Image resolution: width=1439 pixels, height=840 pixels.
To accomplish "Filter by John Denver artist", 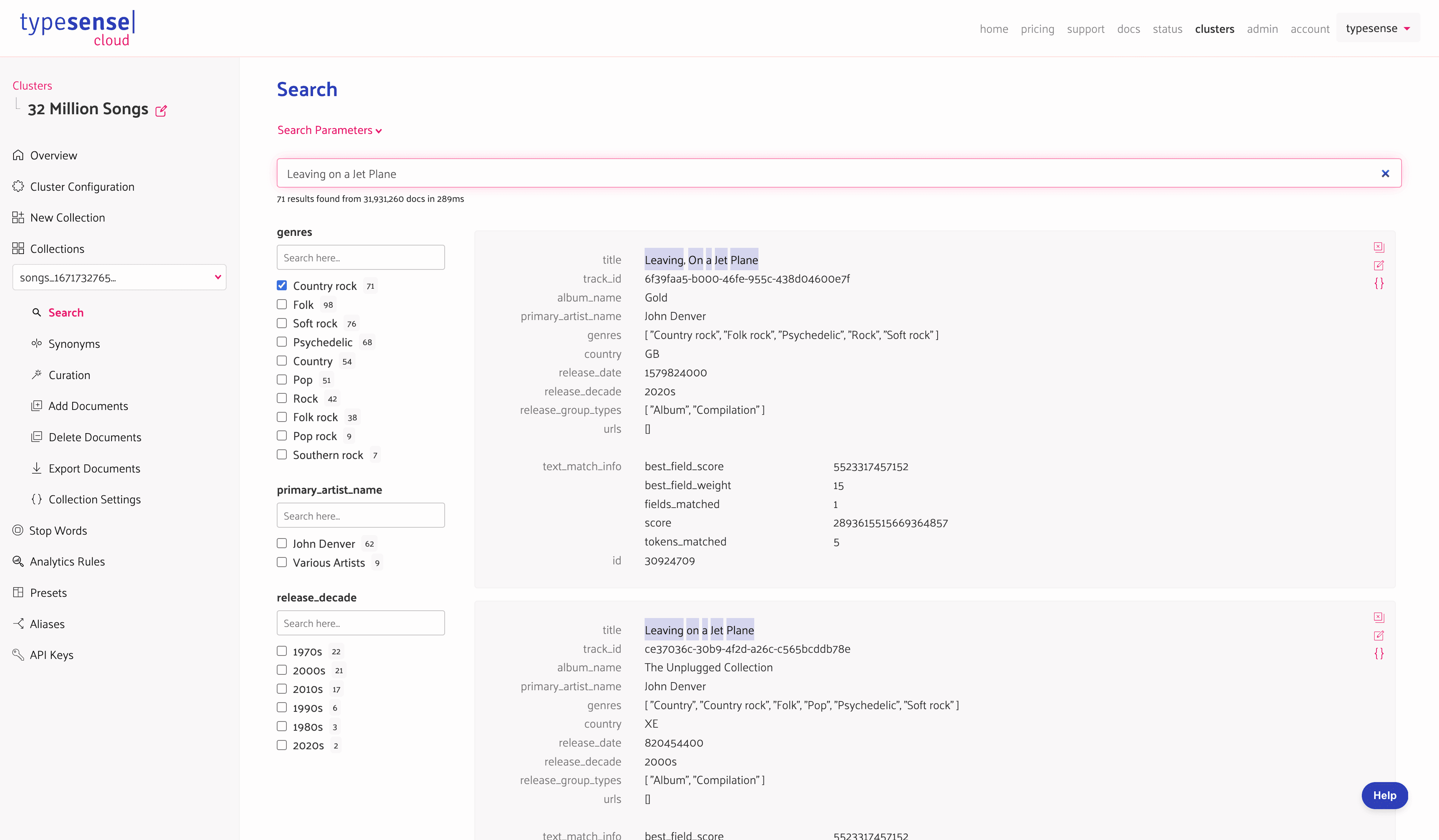I will click(x=281, y=544).
